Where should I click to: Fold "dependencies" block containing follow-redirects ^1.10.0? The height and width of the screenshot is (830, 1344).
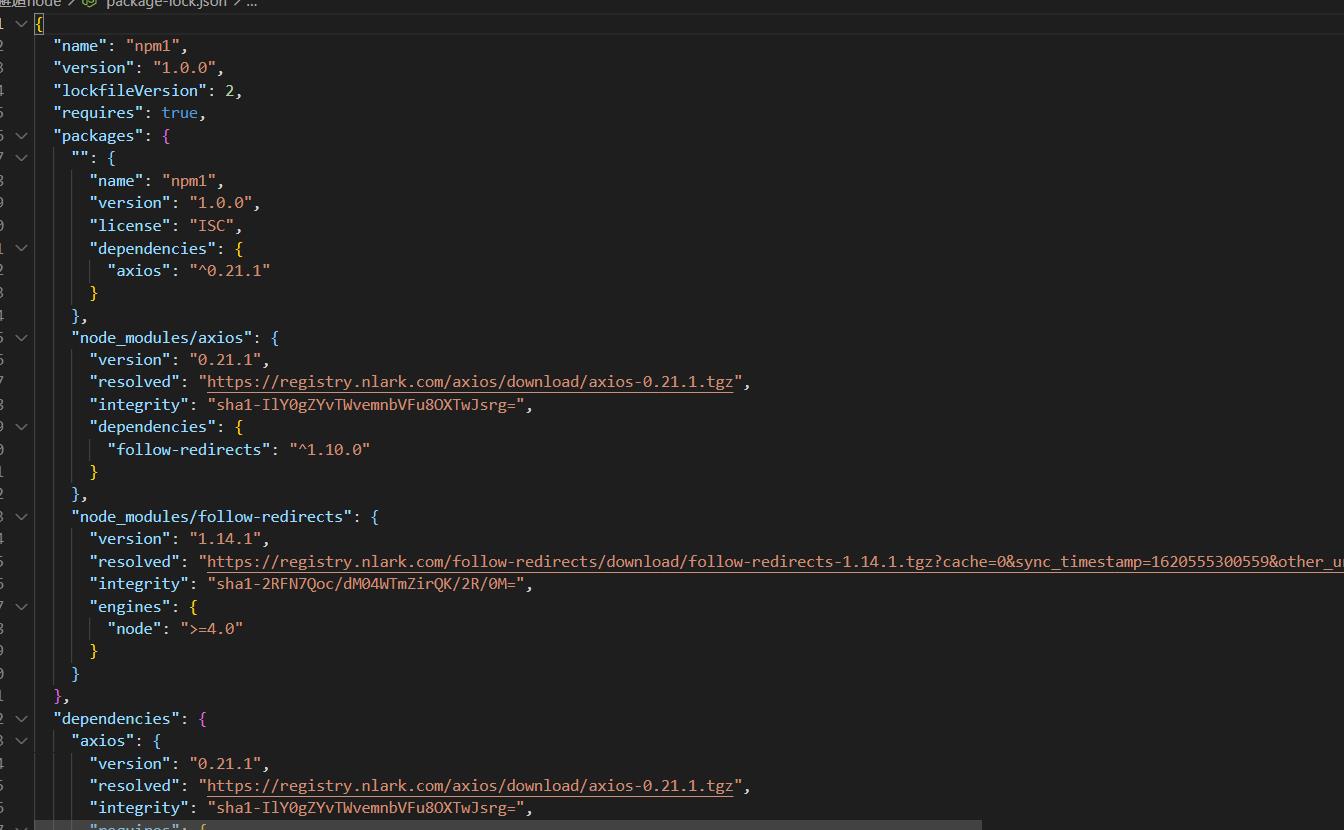(x=21, y=426)
